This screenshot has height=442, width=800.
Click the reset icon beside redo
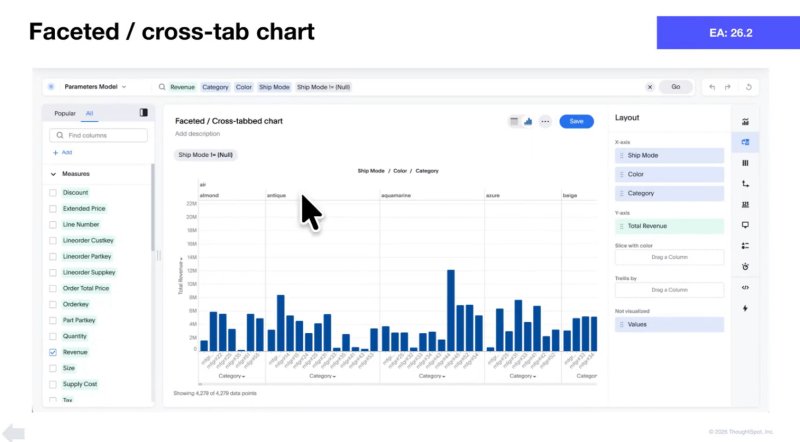749,87
